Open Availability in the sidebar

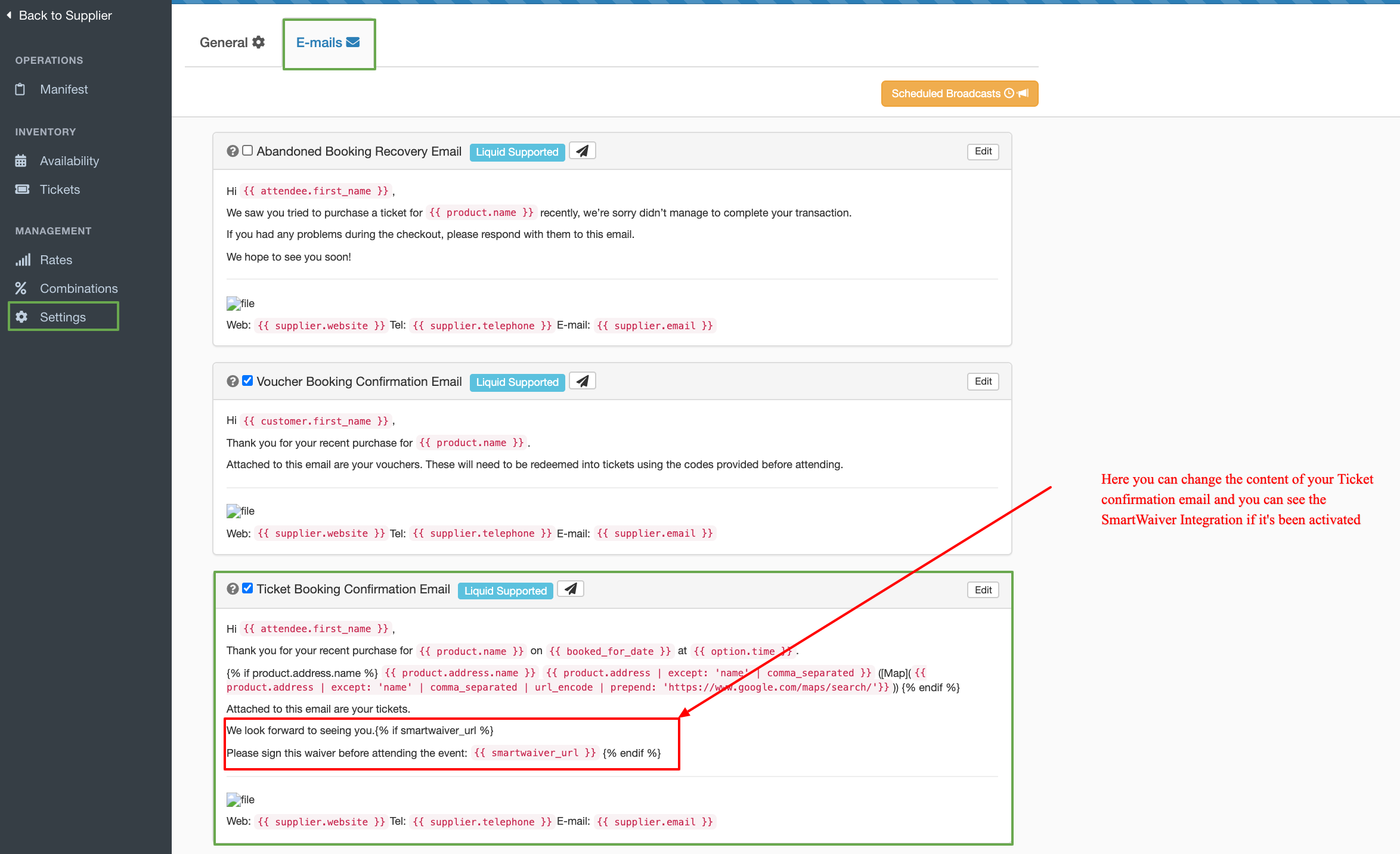pos(69,161)
